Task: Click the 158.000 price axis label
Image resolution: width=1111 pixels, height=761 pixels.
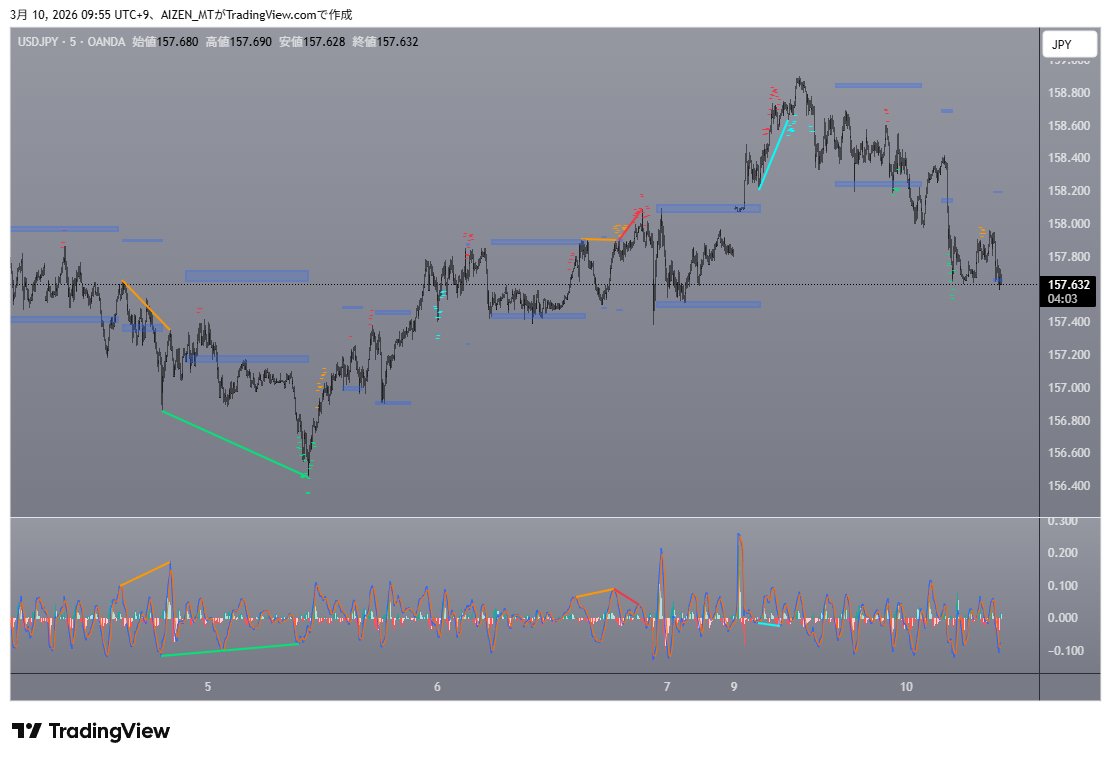Action: pos(1068,224)
